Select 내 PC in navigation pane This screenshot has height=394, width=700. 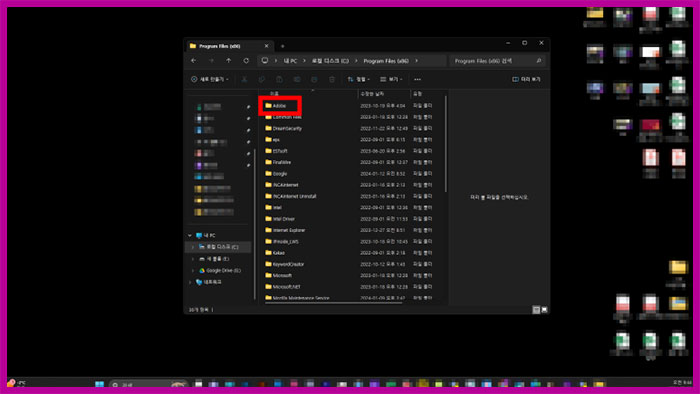point(210,235)
